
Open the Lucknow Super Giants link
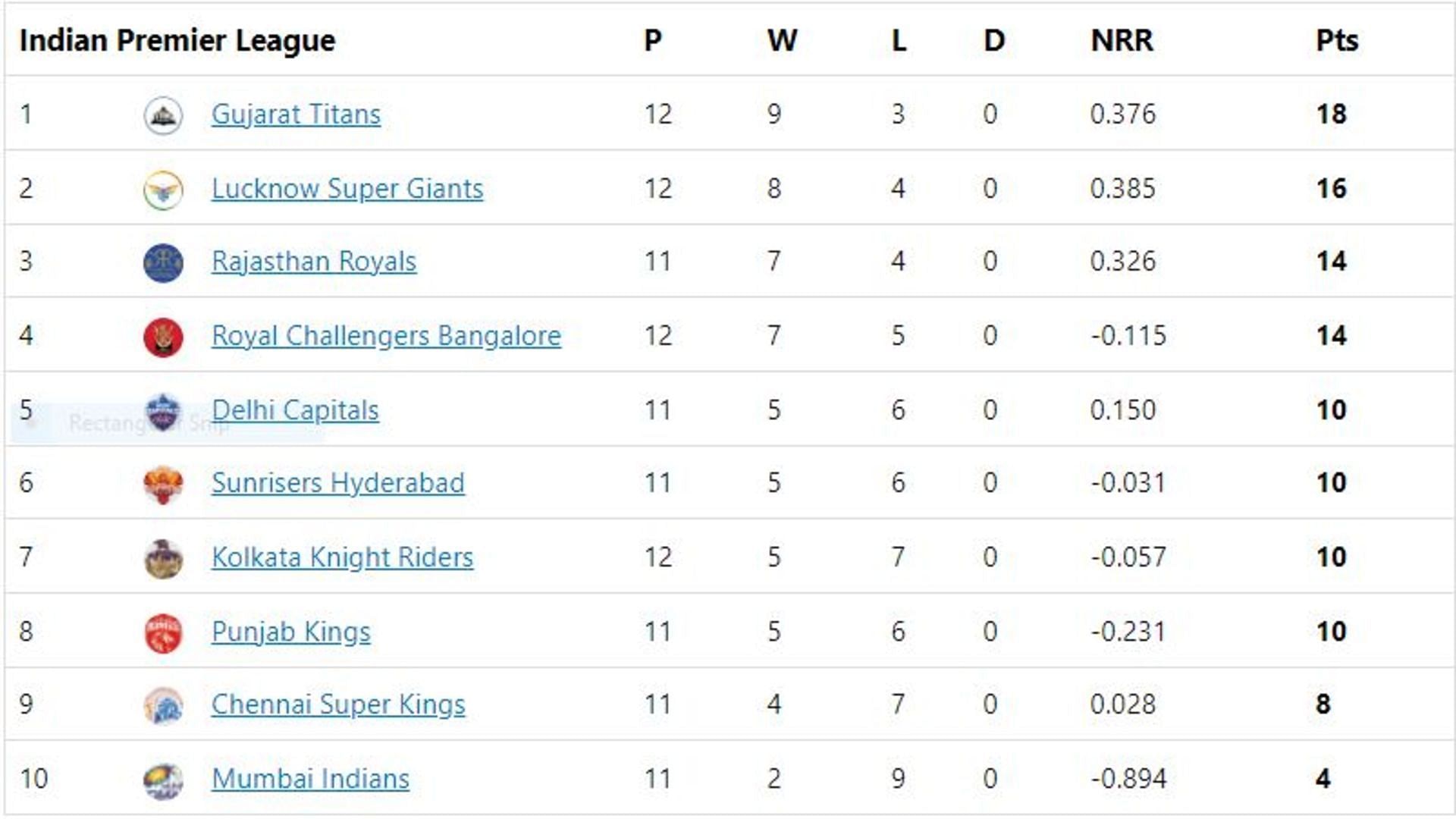pyautogui.click(x=347, y=189)
